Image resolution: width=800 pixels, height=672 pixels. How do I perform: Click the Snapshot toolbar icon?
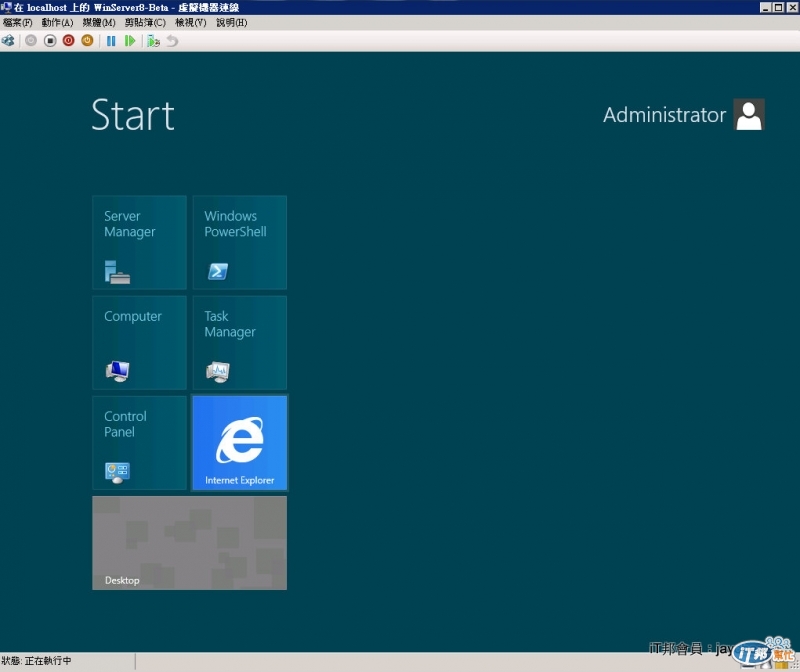[153, 41]
